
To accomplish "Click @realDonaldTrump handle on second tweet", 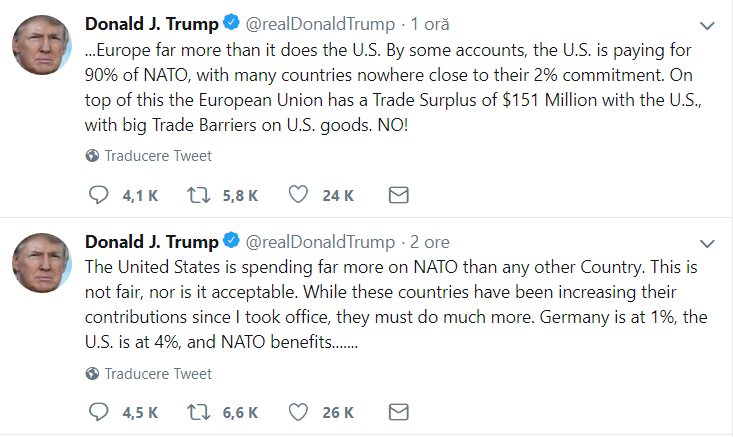I will coord(320,242).
